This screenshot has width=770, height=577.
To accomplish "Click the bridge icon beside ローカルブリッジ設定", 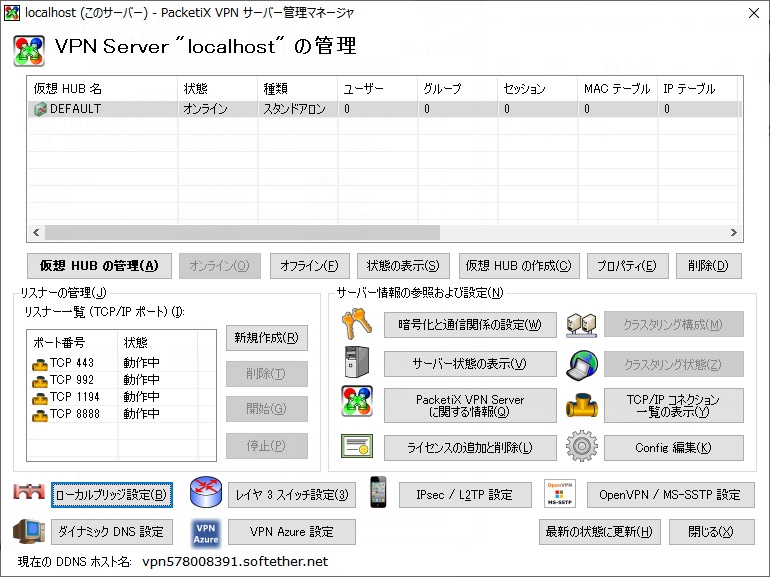I will tap(29, 494).
